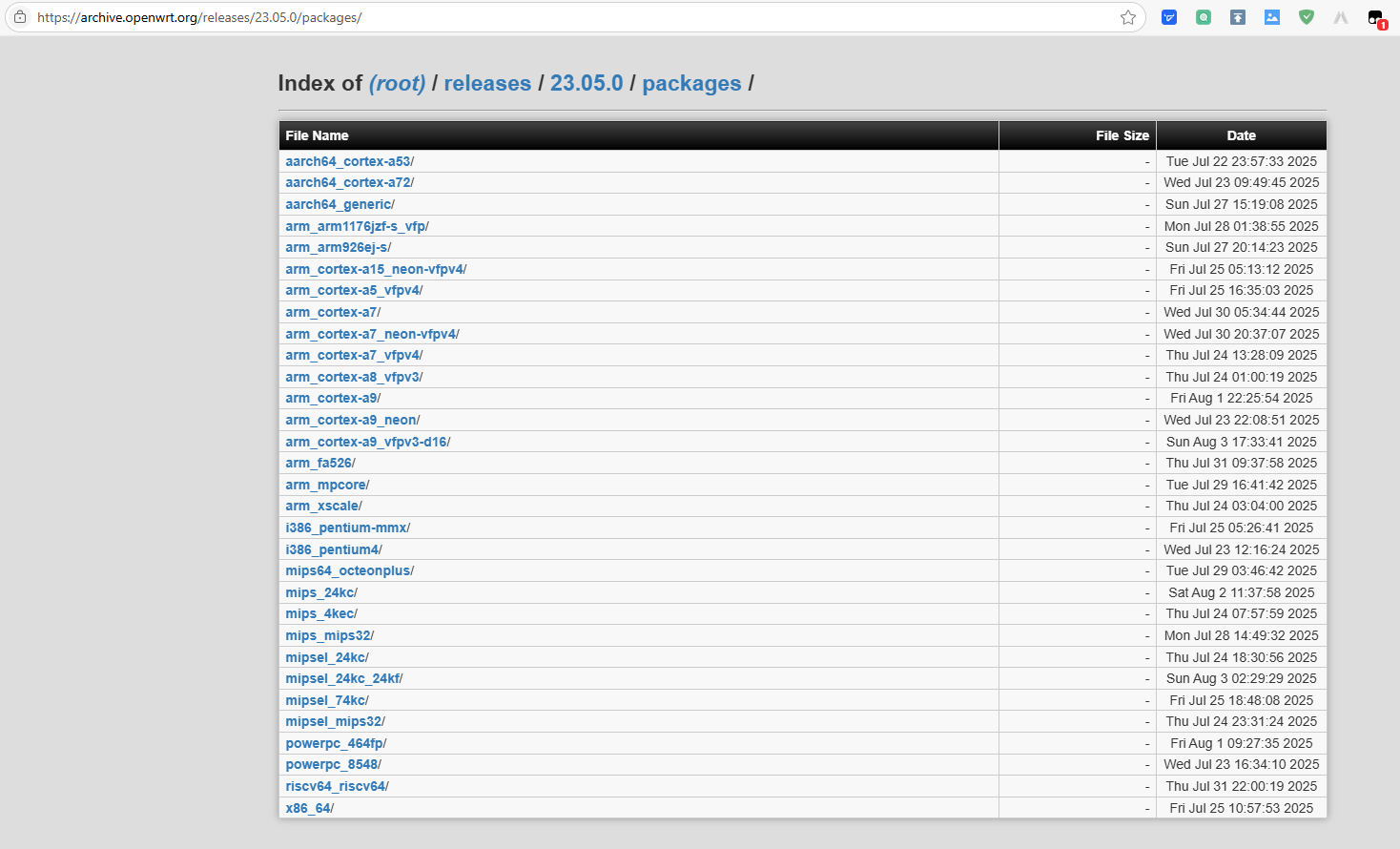1400x849 pixels.
Task: Click the upload-arrow extension icon
Action: point(1238,17)
